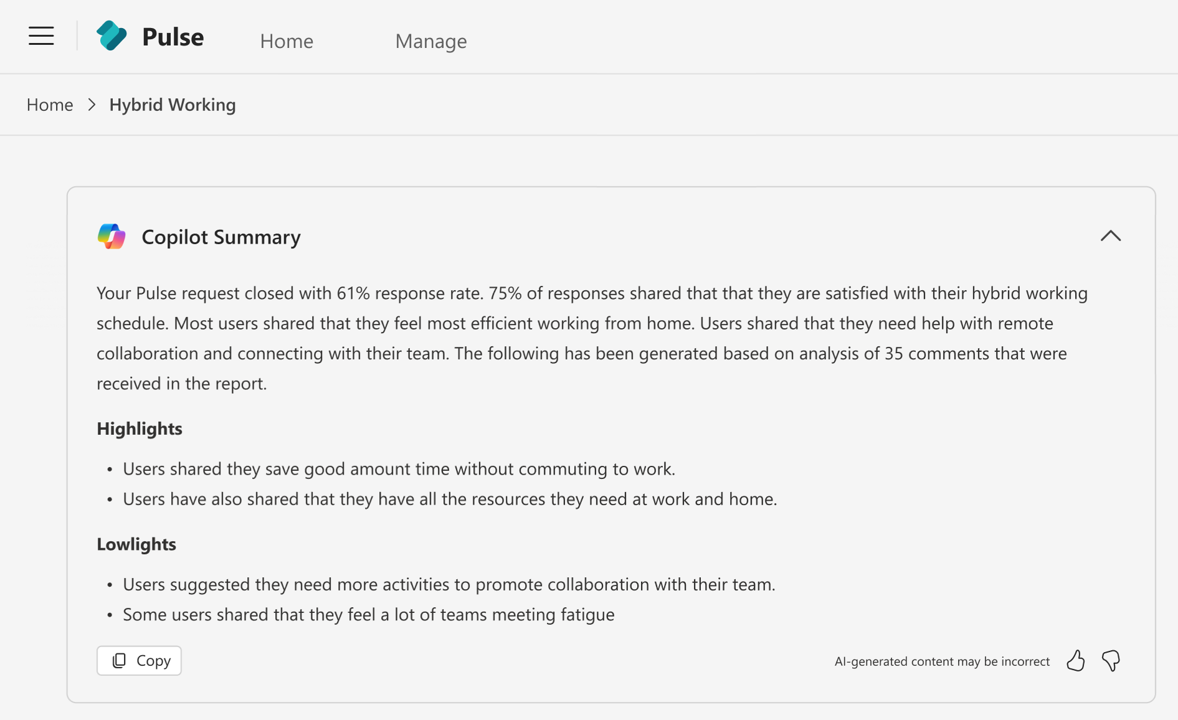Select the Hybrid Working breadcrumb
Viewport: 1178px width, 720px height.
[x=172, y=104]
